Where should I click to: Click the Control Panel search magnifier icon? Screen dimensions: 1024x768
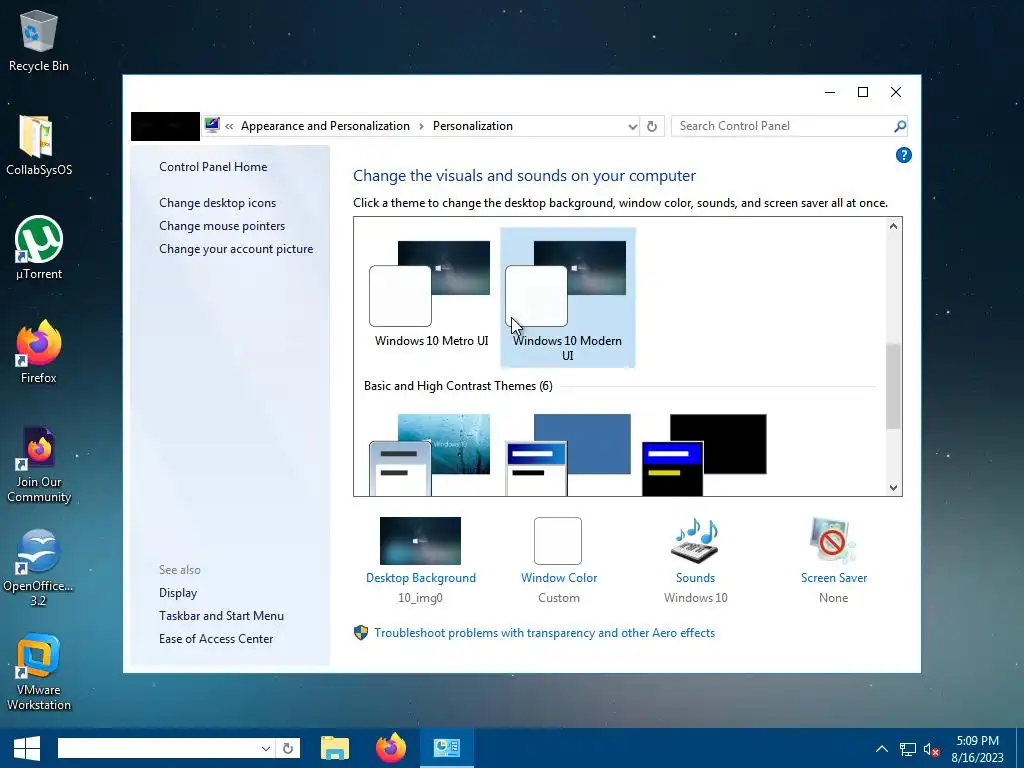coord(900,126)
